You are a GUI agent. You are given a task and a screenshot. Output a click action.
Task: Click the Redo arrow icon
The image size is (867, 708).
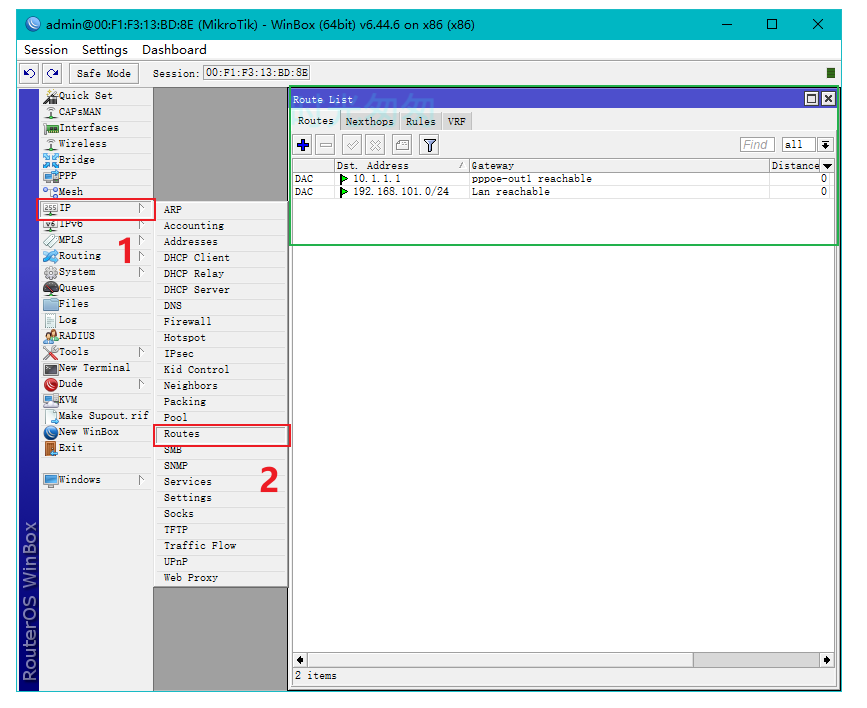pos(53,73)
